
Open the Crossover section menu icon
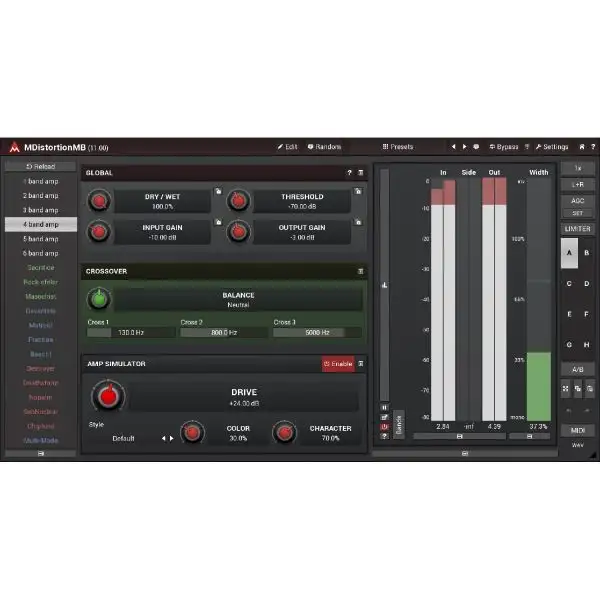point(360,271)
